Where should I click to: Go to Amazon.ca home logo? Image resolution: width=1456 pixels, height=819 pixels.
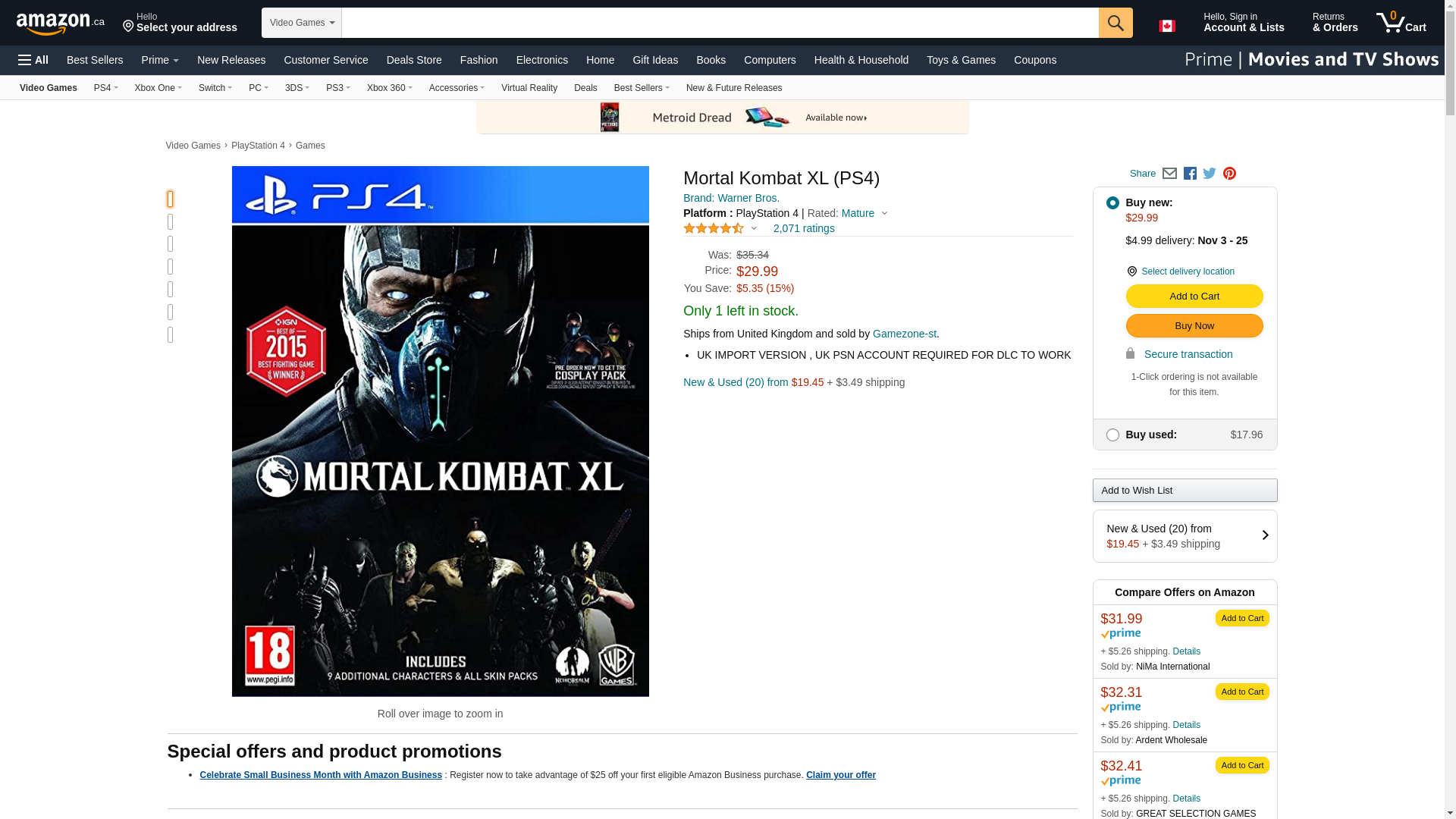[60, 24]
